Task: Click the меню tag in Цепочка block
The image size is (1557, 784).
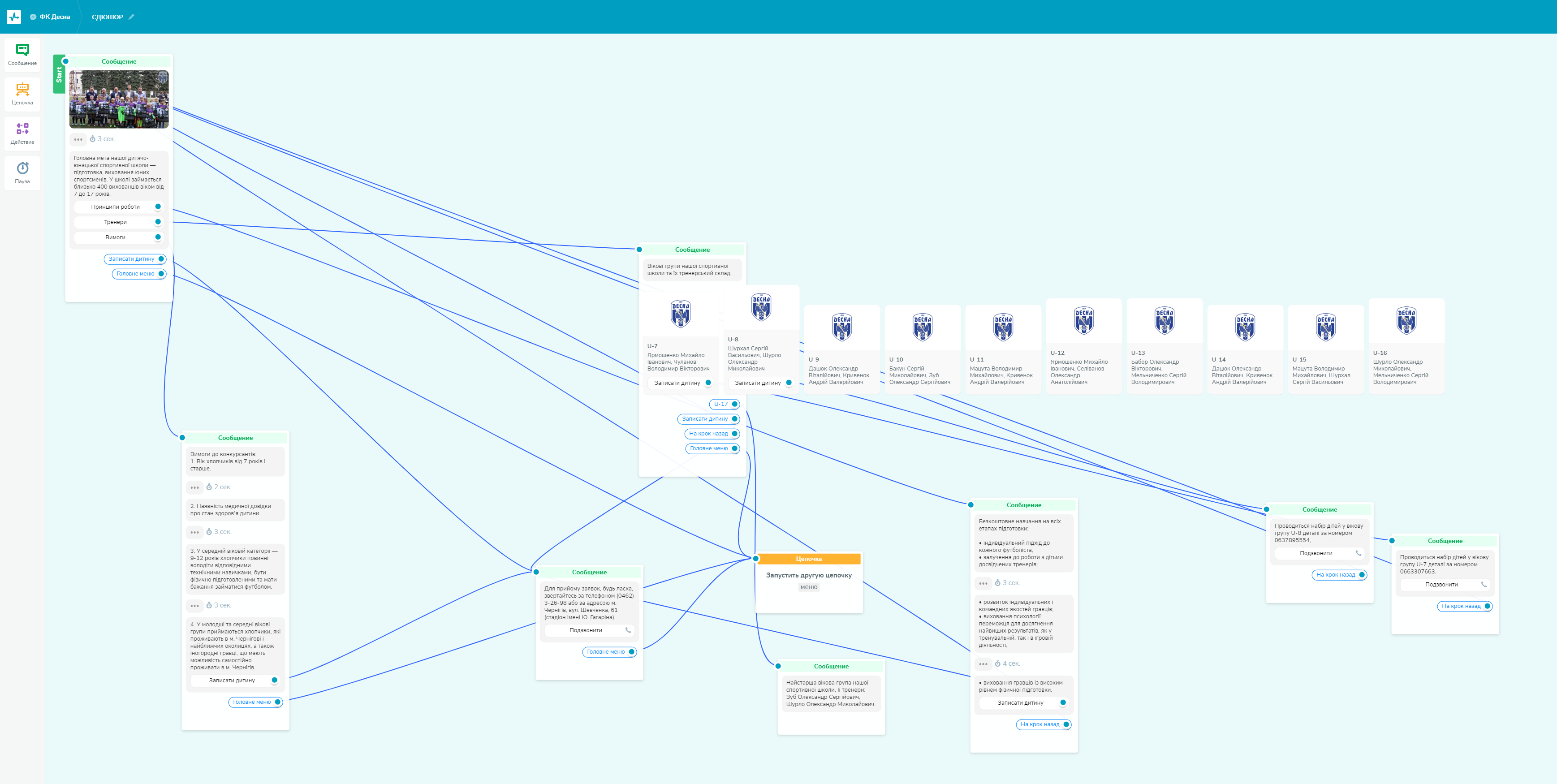Action: 809,587
